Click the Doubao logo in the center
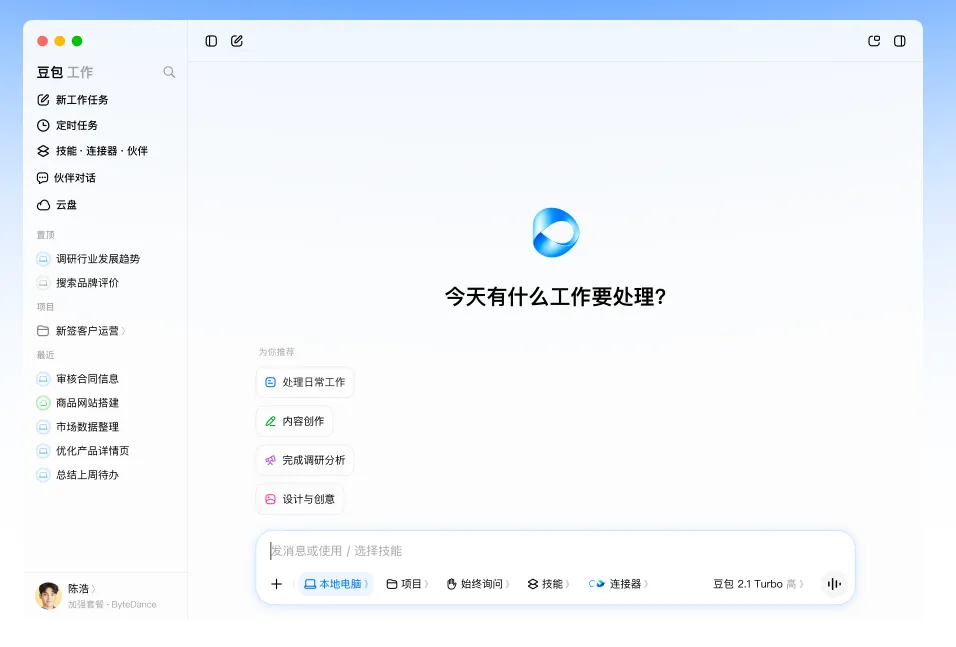 coord(555,232)
